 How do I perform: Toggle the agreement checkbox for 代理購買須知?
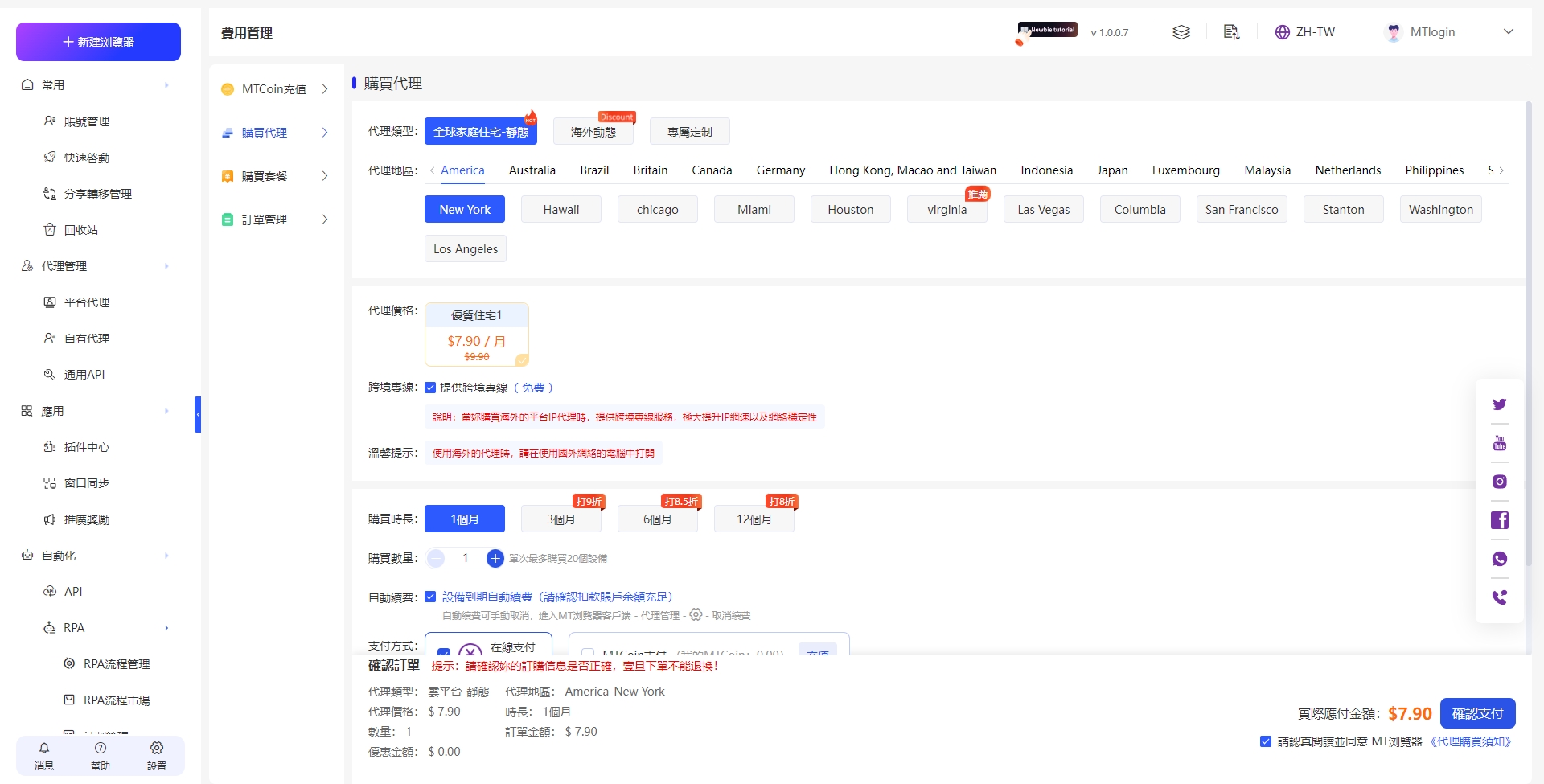pos(1266,741)
